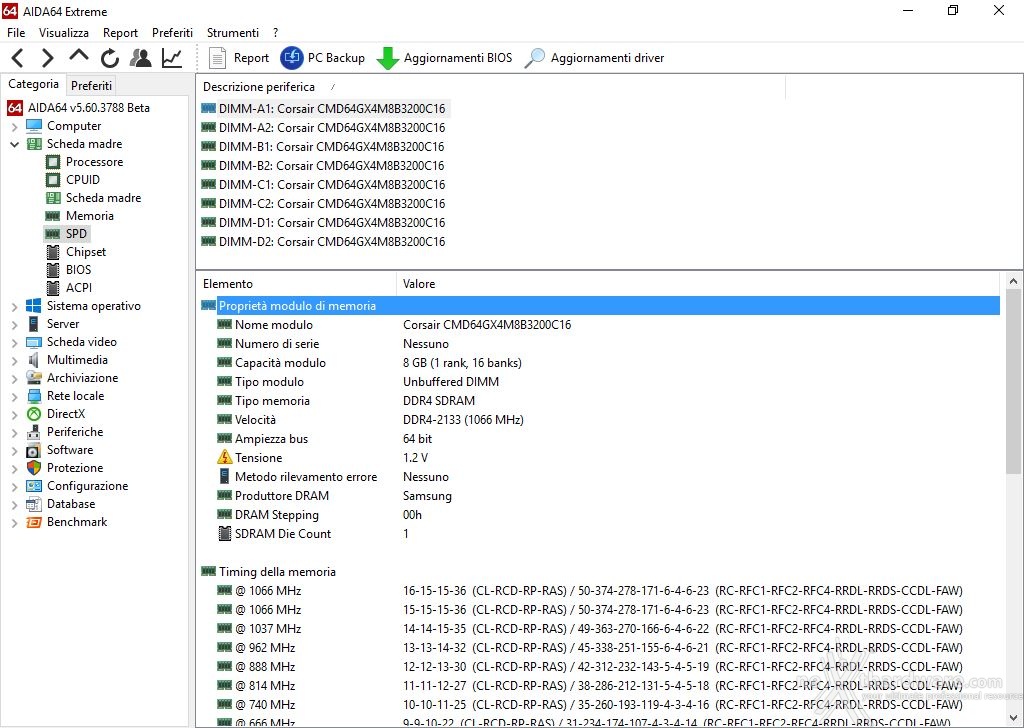This screenshot has height=728, width=1024.
Task: Launch PC Backup from the toolbar
Action: tap(323, 58)
